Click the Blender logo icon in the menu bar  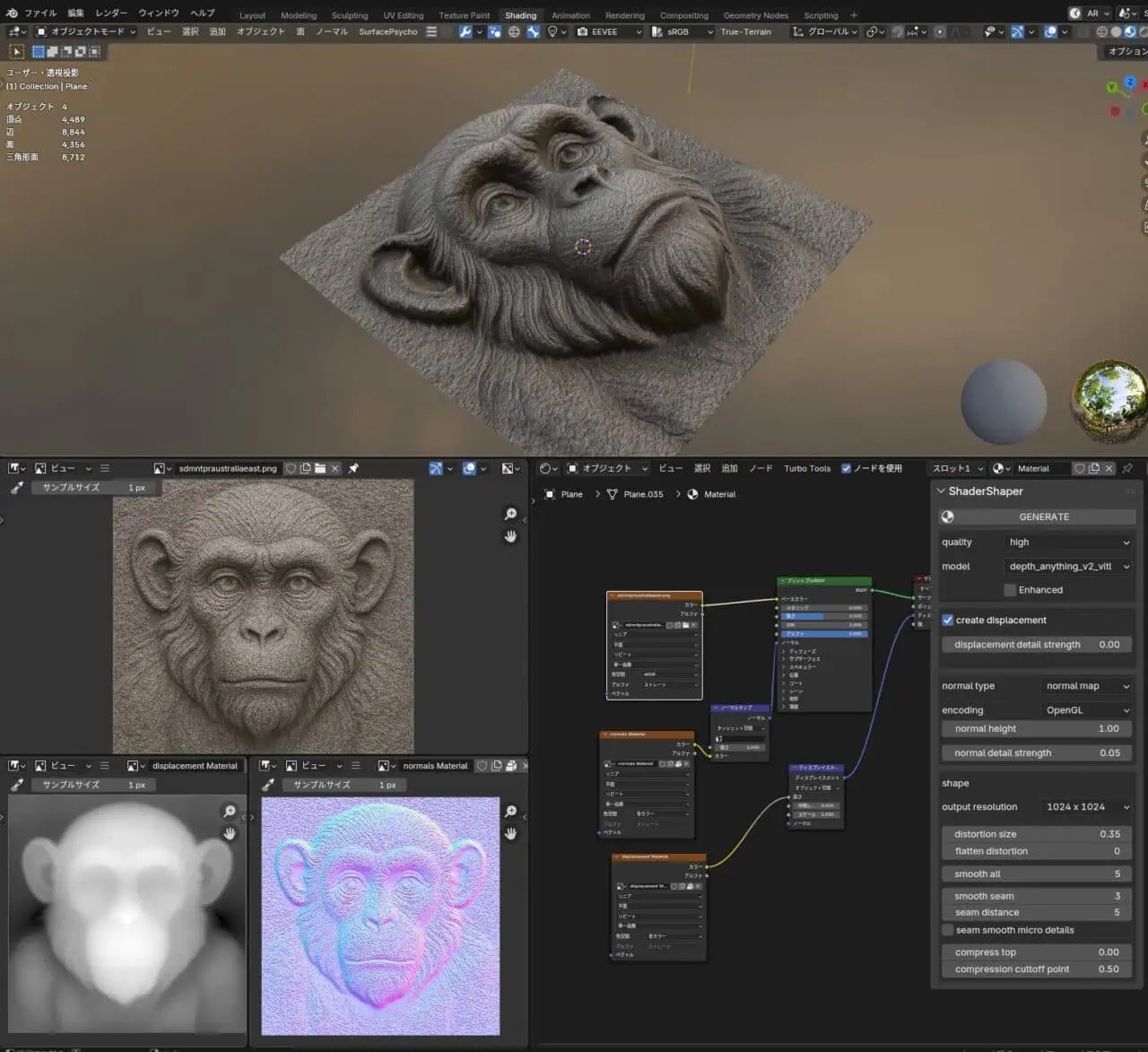(12, 13)
